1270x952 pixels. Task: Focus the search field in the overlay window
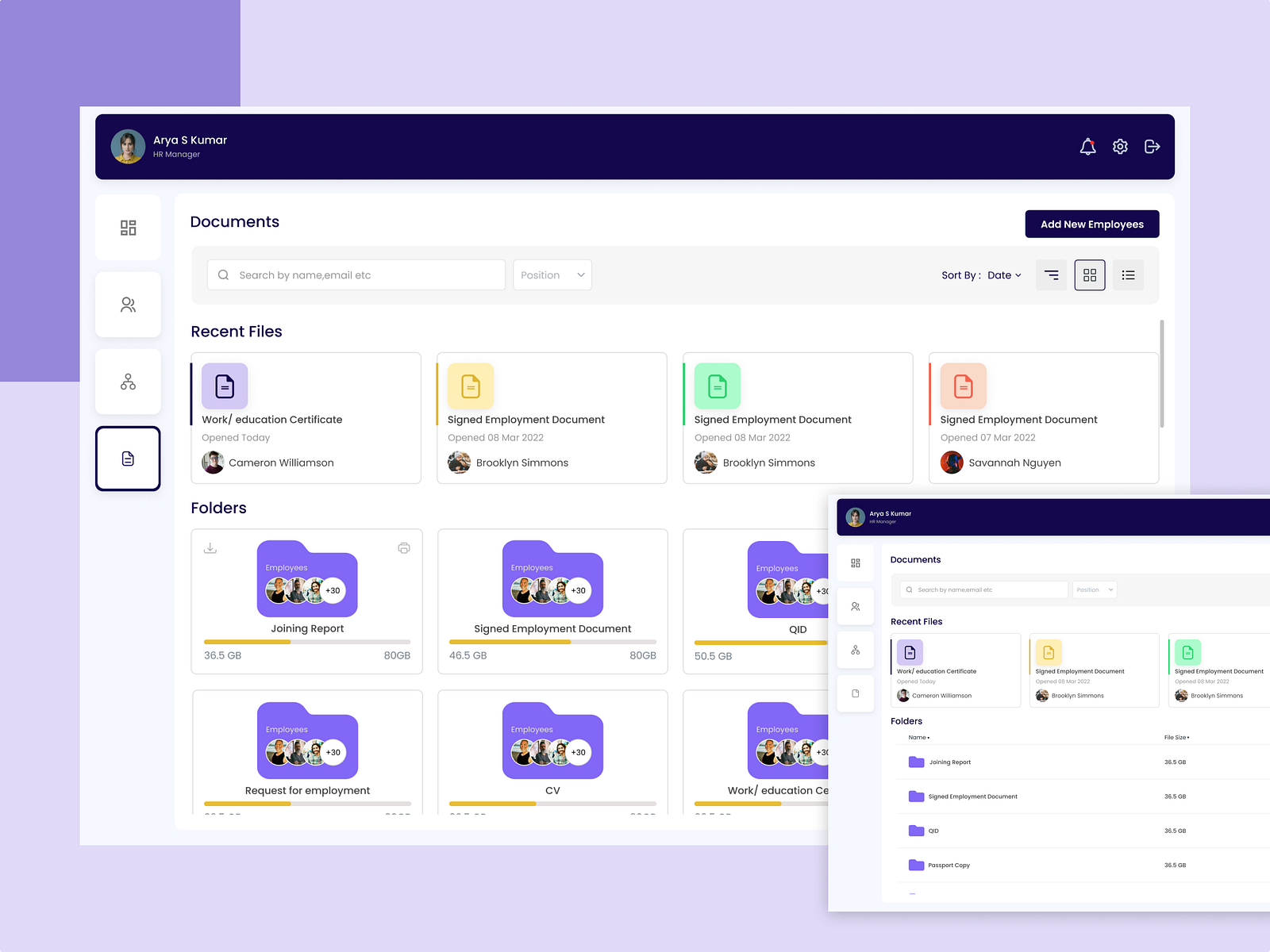pos(983,589)
